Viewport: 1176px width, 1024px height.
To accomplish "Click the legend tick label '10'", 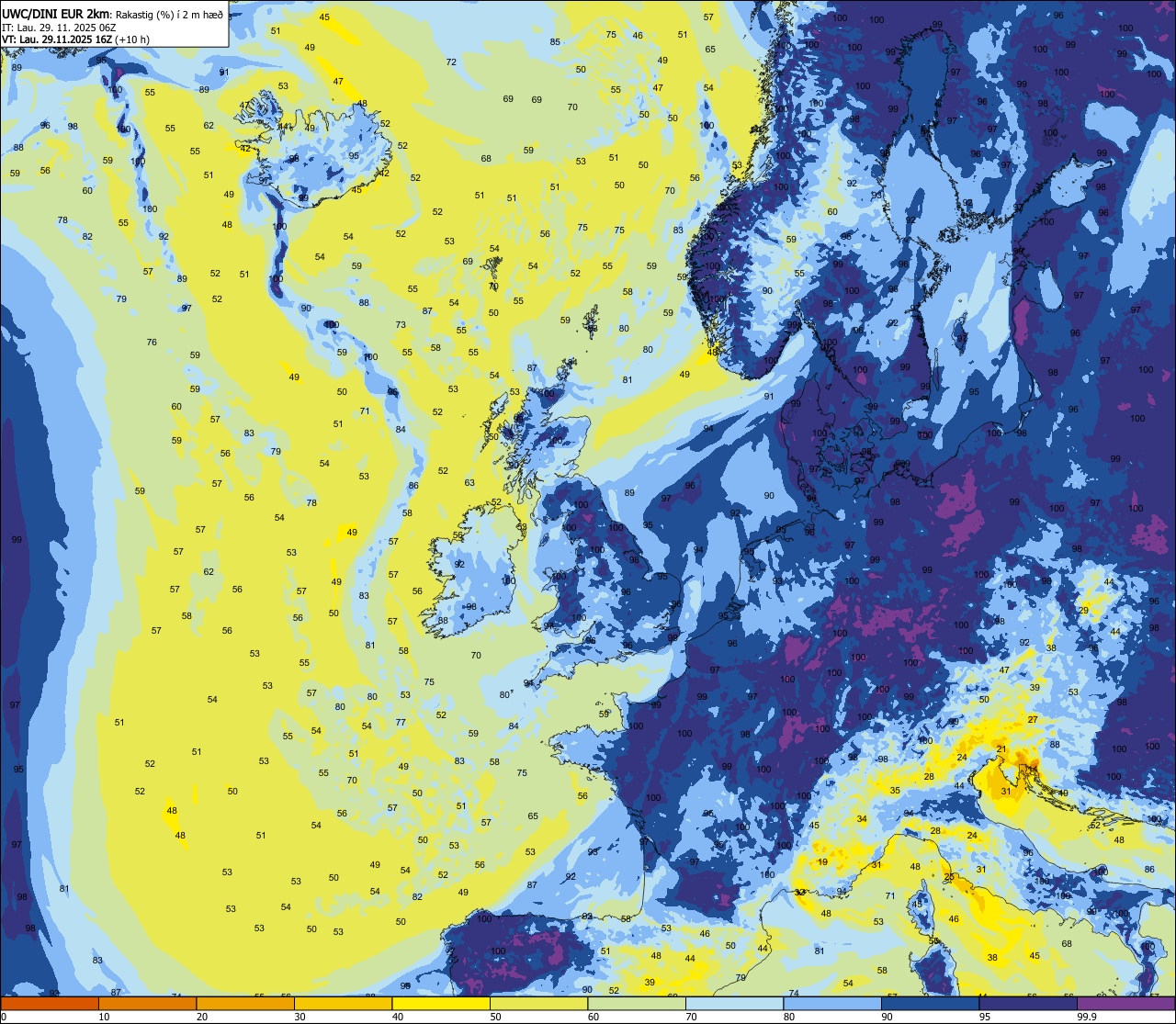I will 104,1017.
